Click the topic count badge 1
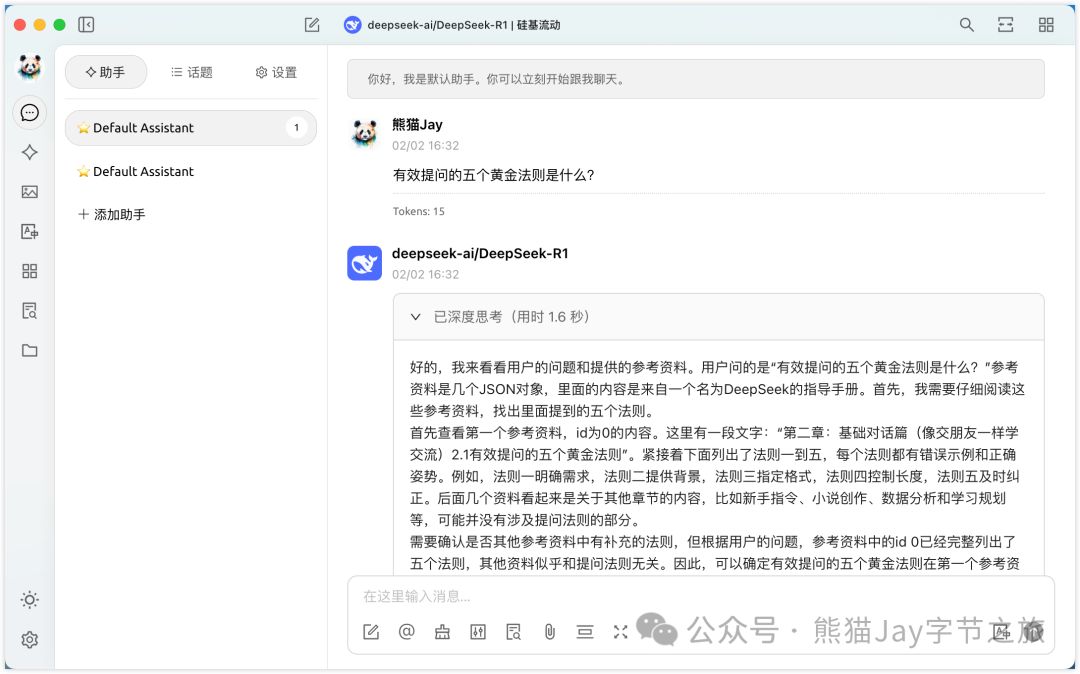This screenshot has height=674, width=1080. pyautogui.click(x=296, y=127)
